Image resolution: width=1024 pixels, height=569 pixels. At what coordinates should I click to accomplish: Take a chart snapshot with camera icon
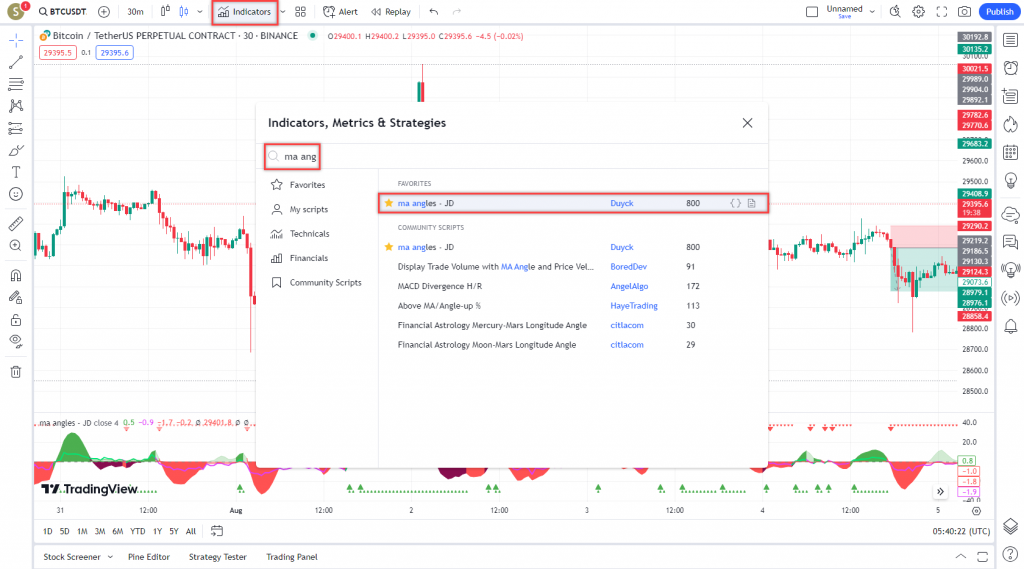[x=964, y=12]
